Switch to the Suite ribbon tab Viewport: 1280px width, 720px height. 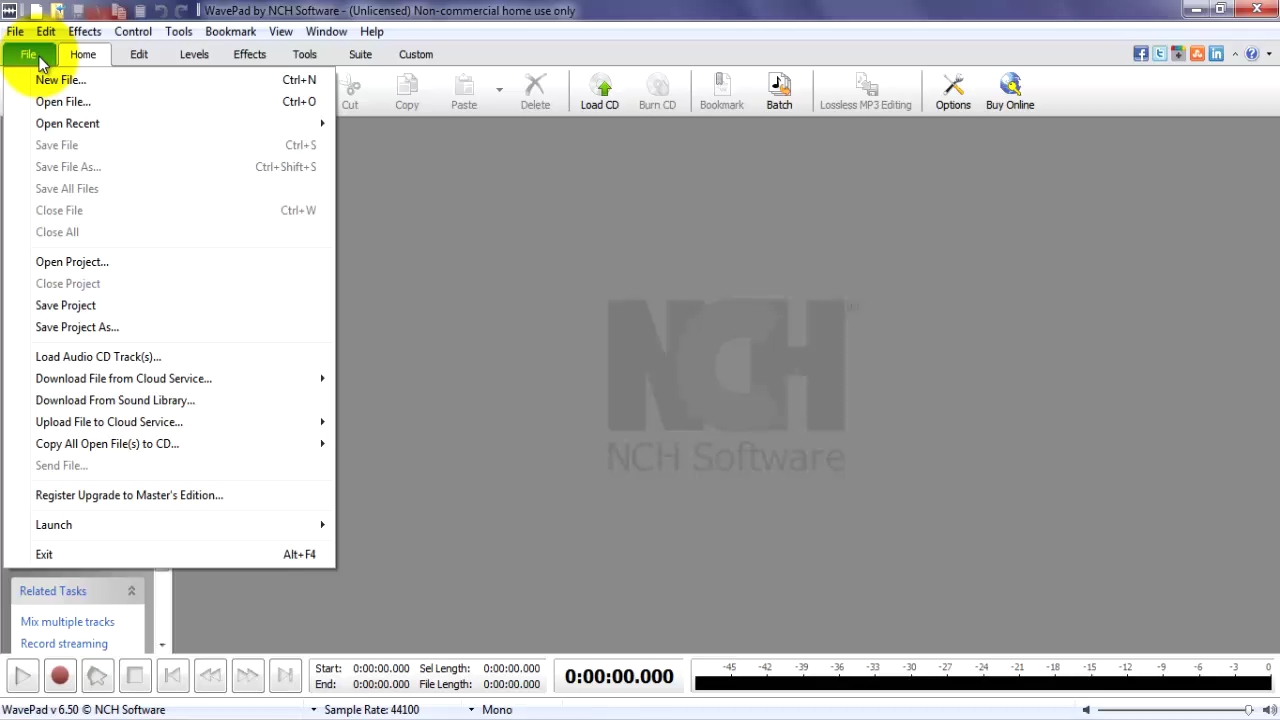360,54
